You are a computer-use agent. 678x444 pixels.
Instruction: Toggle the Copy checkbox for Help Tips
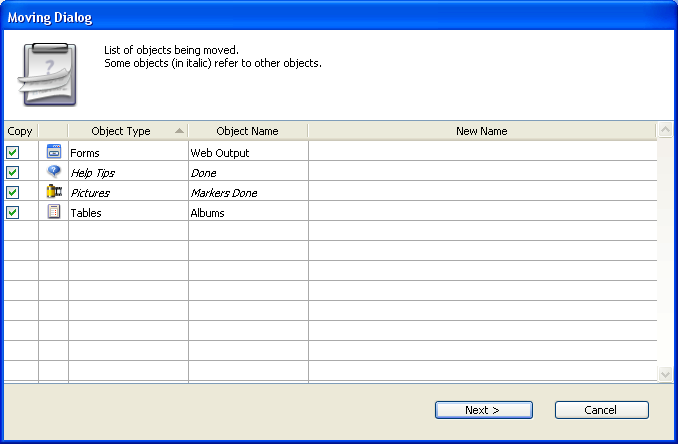click(x=13, y=173)
